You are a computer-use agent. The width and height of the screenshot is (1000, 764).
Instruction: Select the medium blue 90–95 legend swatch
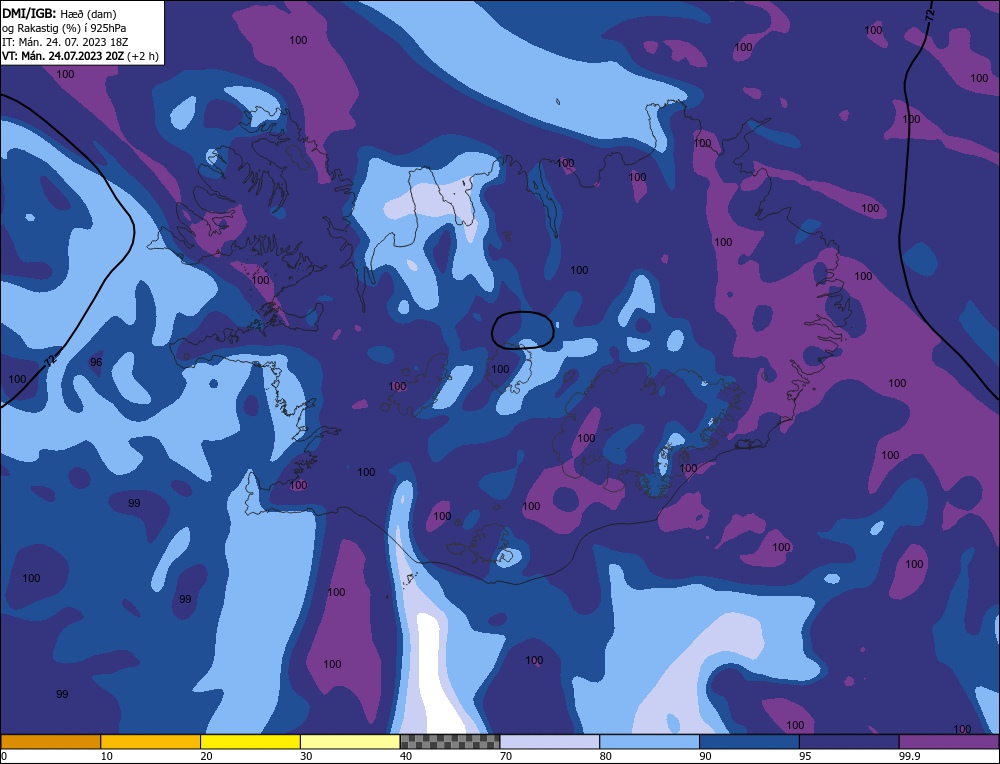(x=749, y=742)
